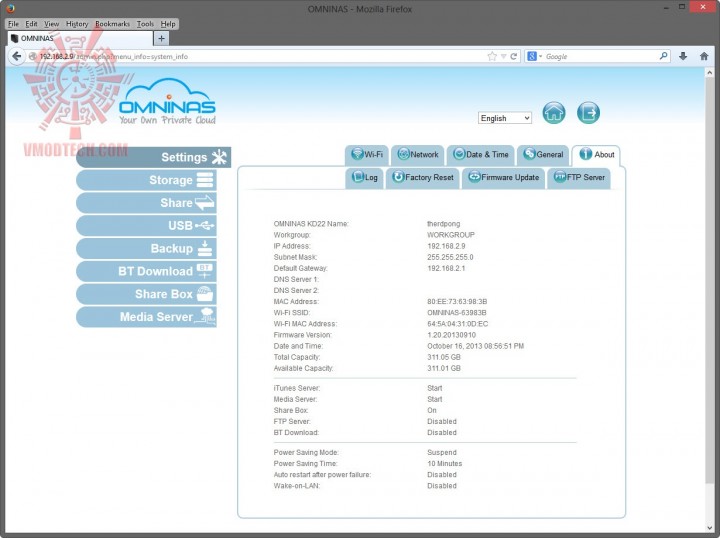720x538 pixels.
Task: Click the OMNINAS cloud logo
Action: pos(167,101)
